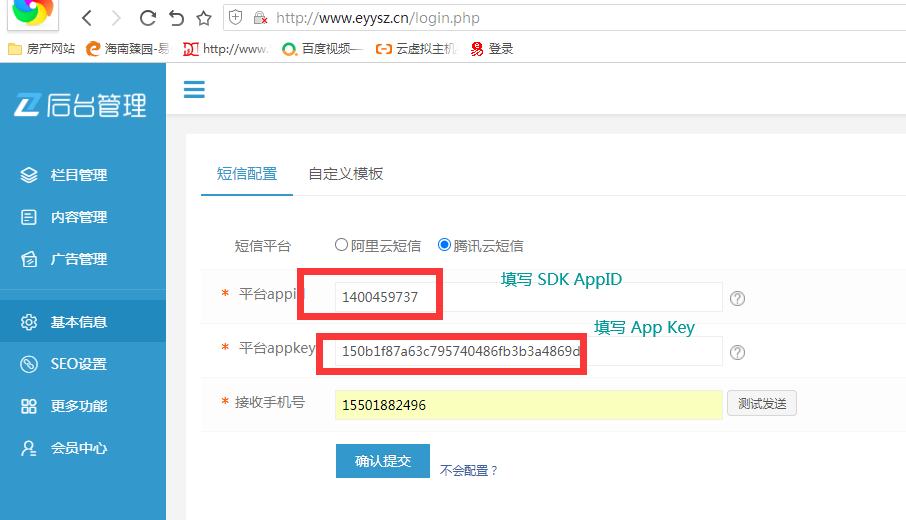Click help icon next to appkey field

click(x=737, y=352)
